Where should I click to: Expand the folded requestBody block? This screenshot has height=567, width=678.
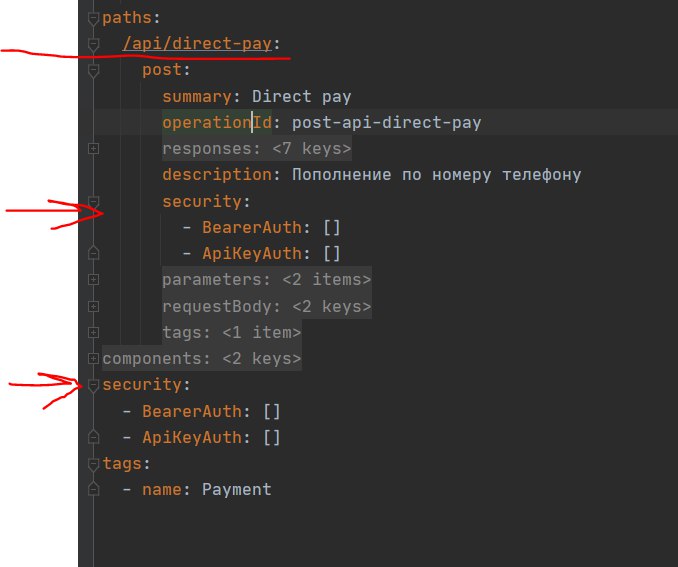(93, 307)
